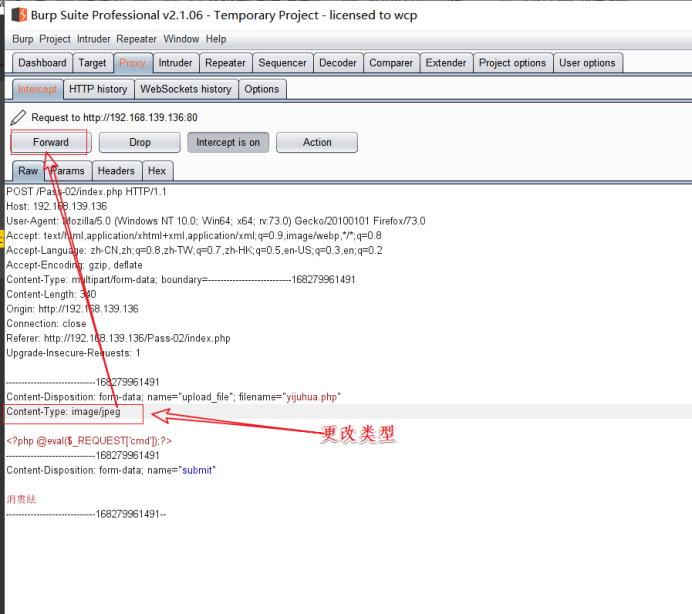Open the User options tab
Screen dimensions: 692x614
click(587, 63)
